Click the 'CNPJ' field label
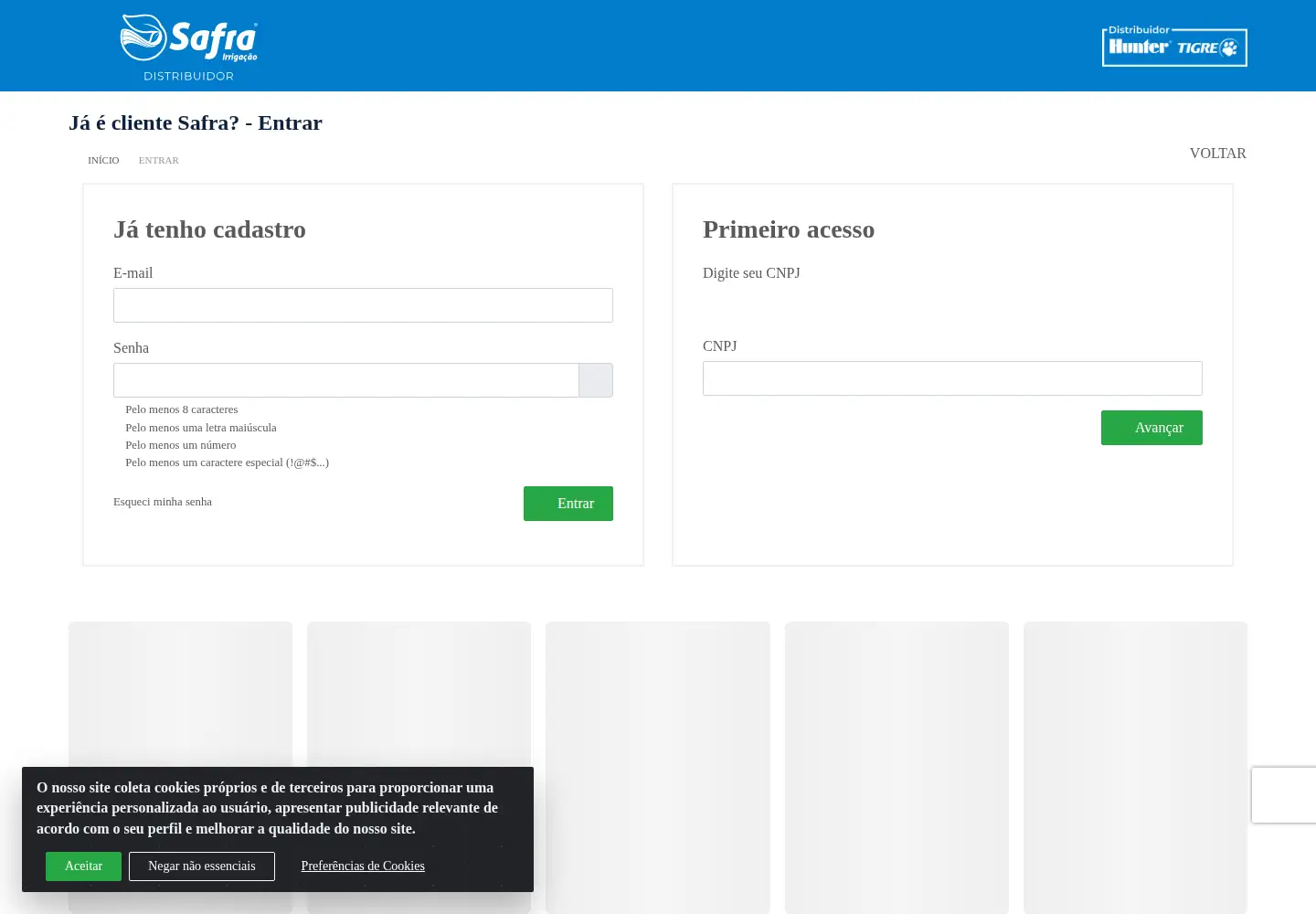The height and width of the screenshot is (914, 1316). (x=719, y=346)
